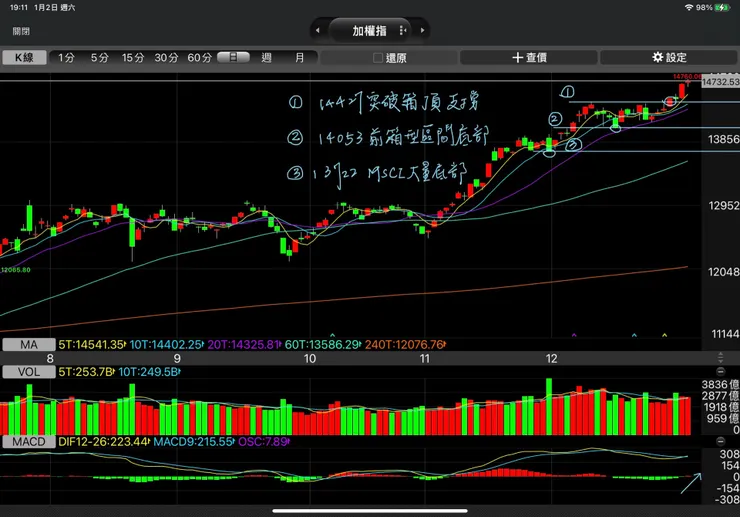Image resolution: width=740 pixels, height=517 pixels.
Task: Tap the 12048 price axis label
Action: [x=723, y=272]
